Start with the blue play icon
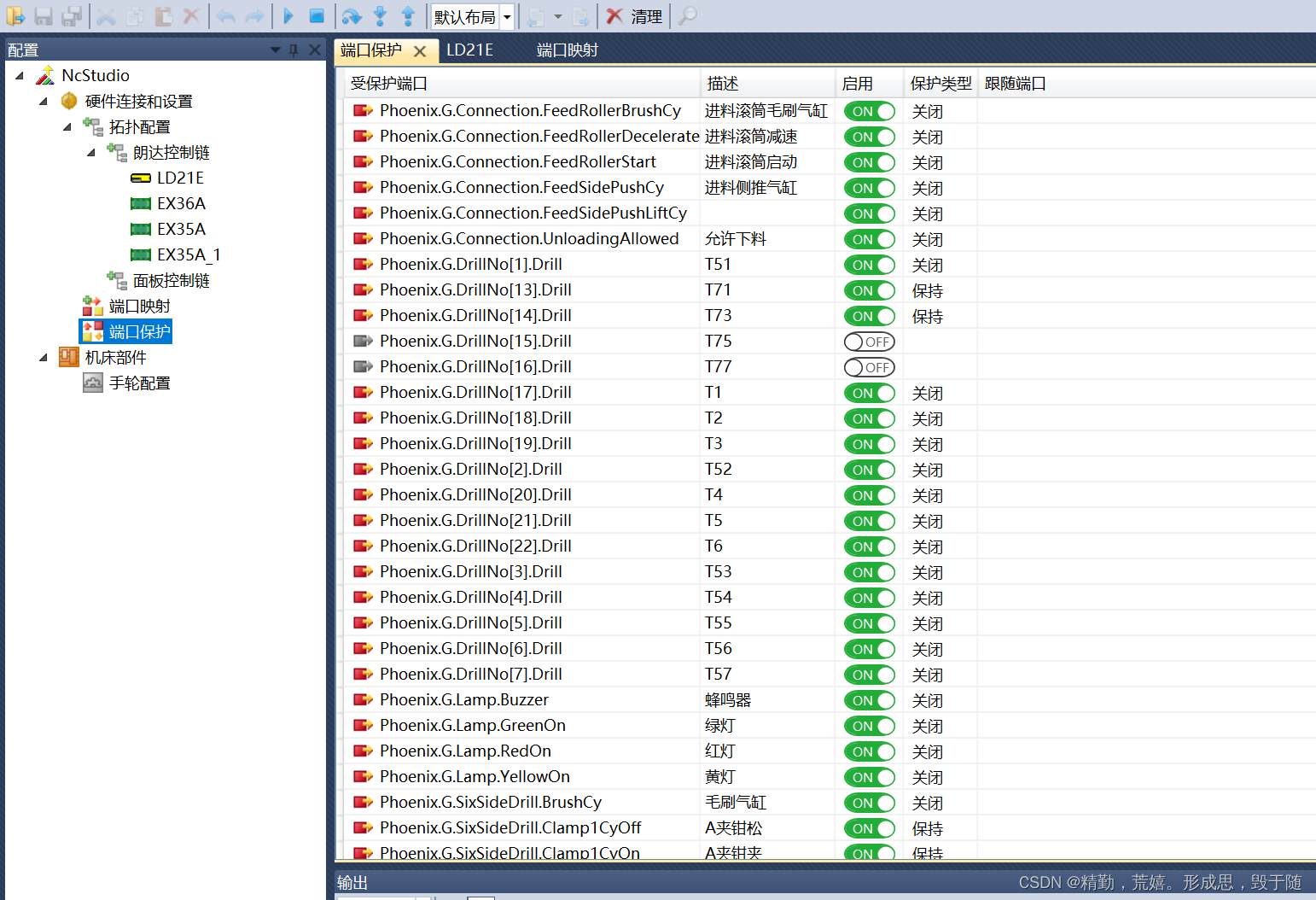This screenshot has height=900, width=1316. coord(288,15)
